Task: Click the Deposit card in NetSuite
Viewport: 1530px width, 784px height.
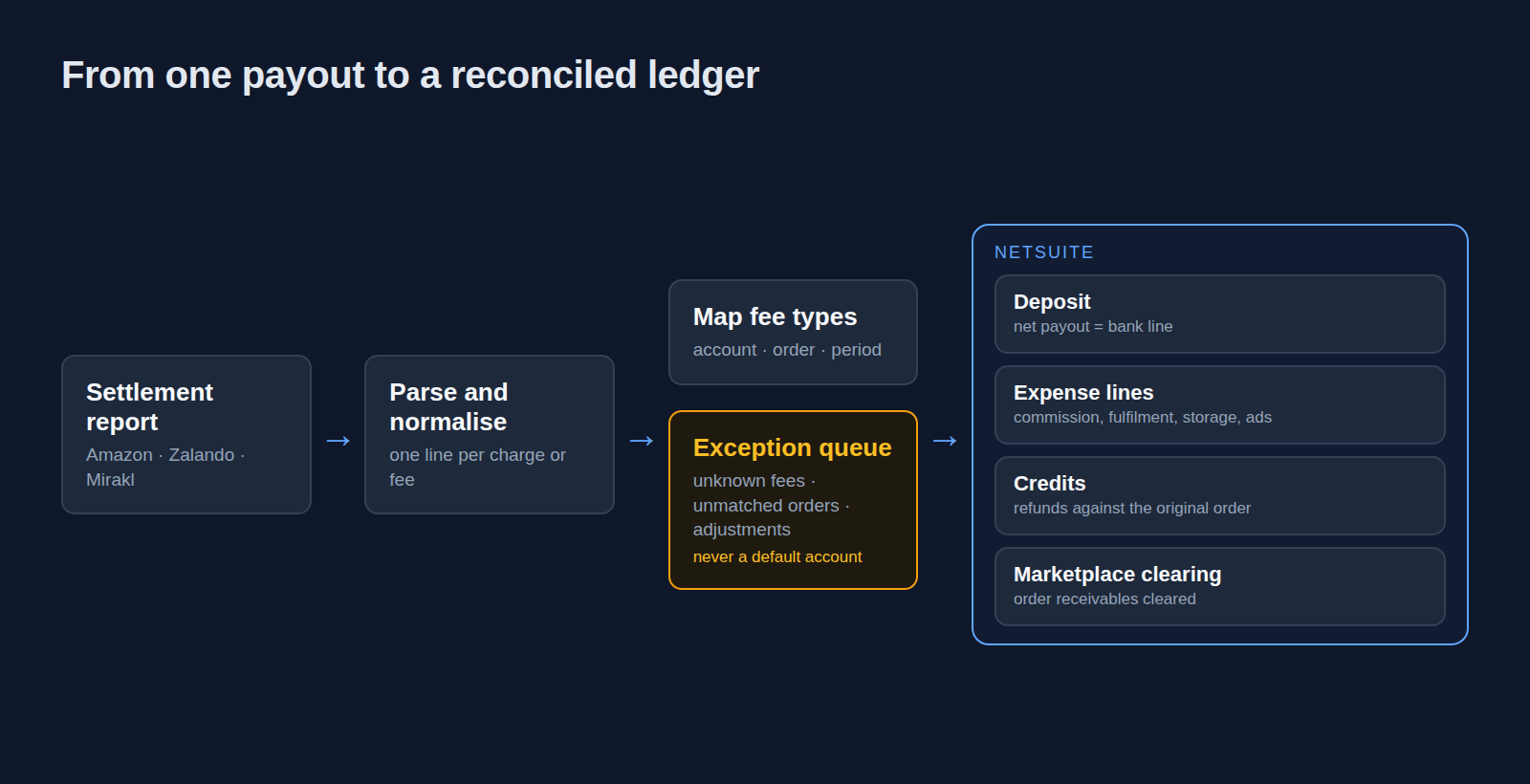Action: point(1220,315)
